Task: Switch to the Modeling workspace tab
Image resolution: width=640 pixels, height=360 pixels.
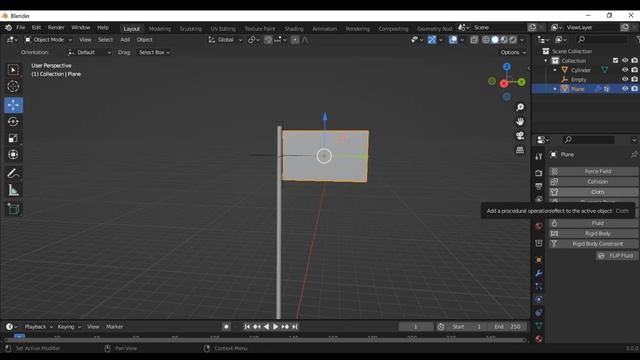Action: [x=160, y=29]
